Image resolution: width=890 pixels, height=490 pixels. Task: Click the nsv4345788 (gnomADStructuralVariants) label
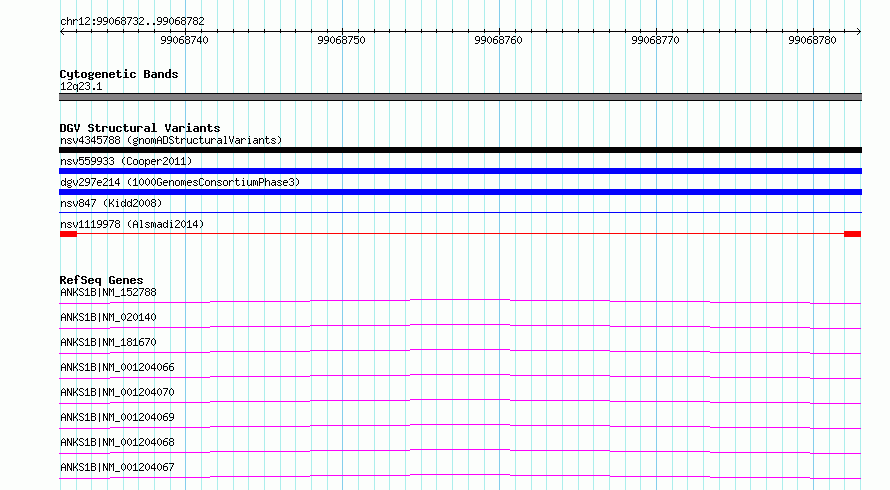pyautogui.click(x=171, y=140)
